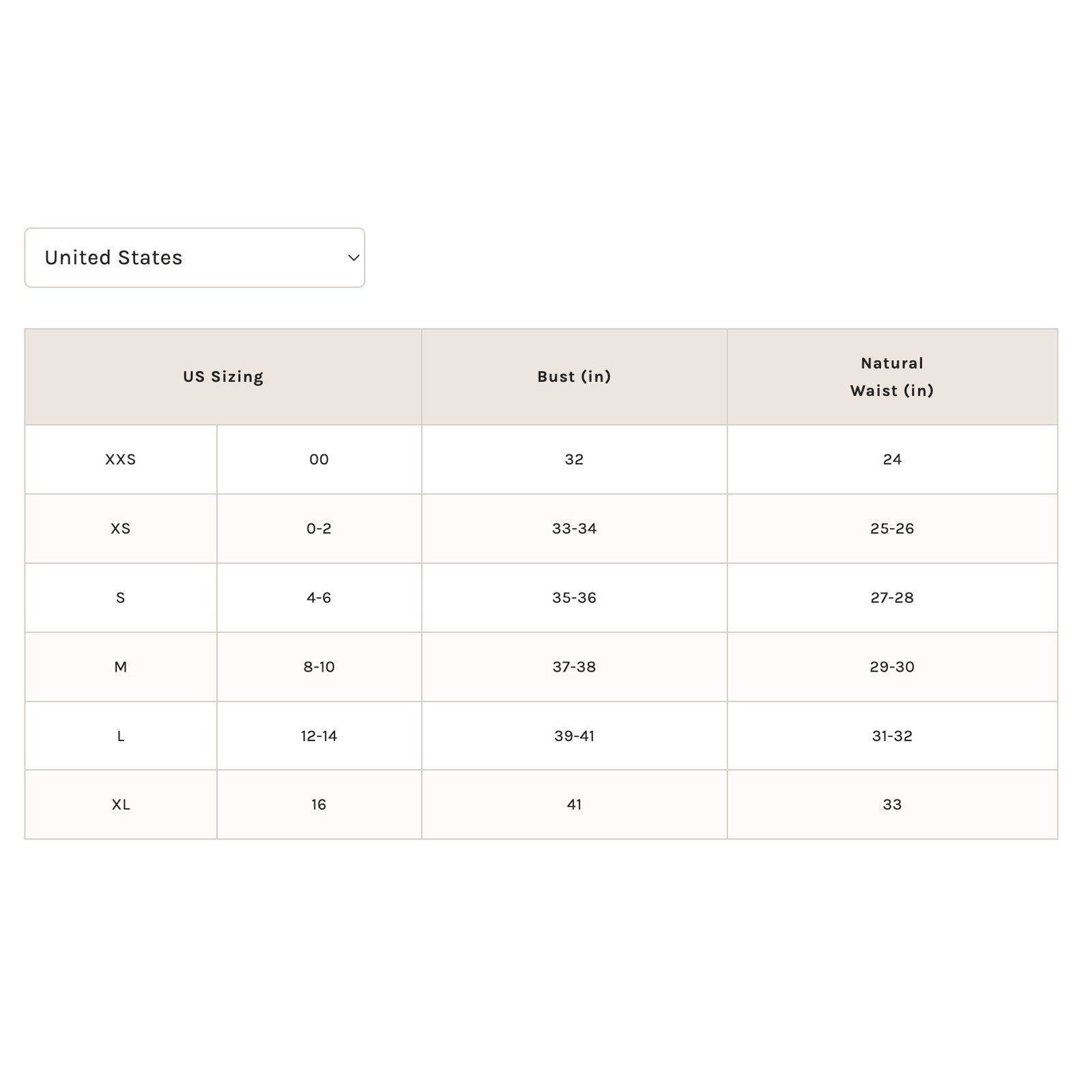
Task: Click the dropdown chevron arrow
Action: coord(354,258)
